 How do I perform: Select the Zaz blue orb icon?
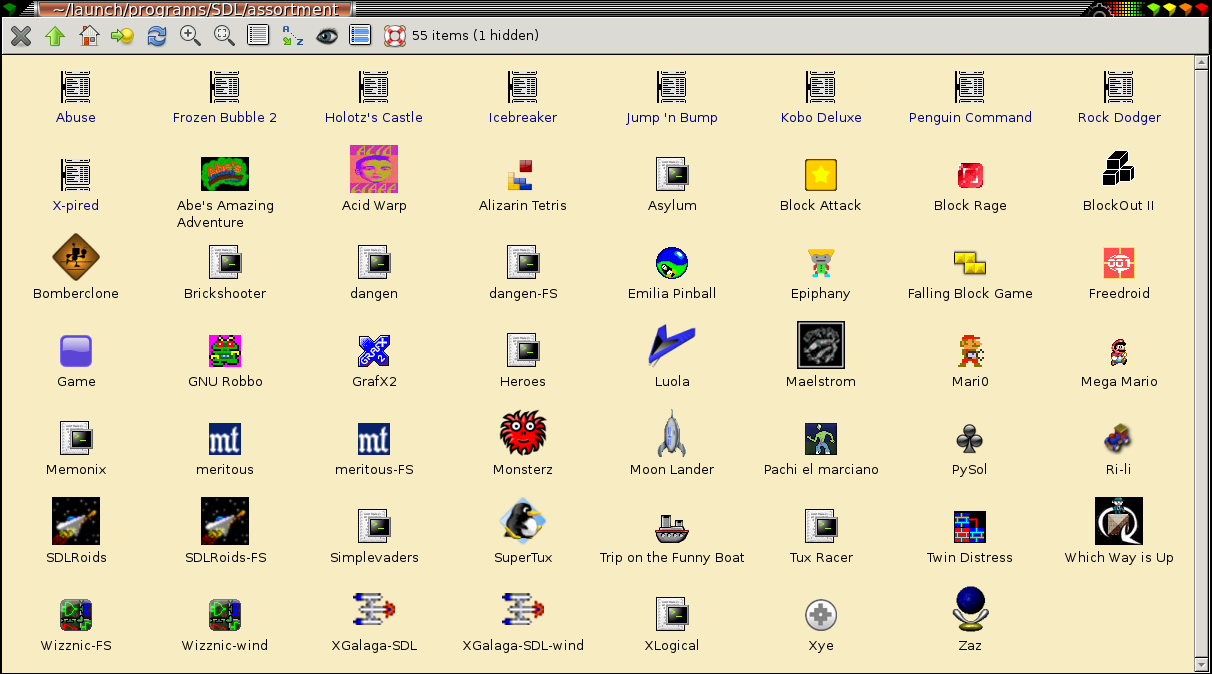point(970,609)
